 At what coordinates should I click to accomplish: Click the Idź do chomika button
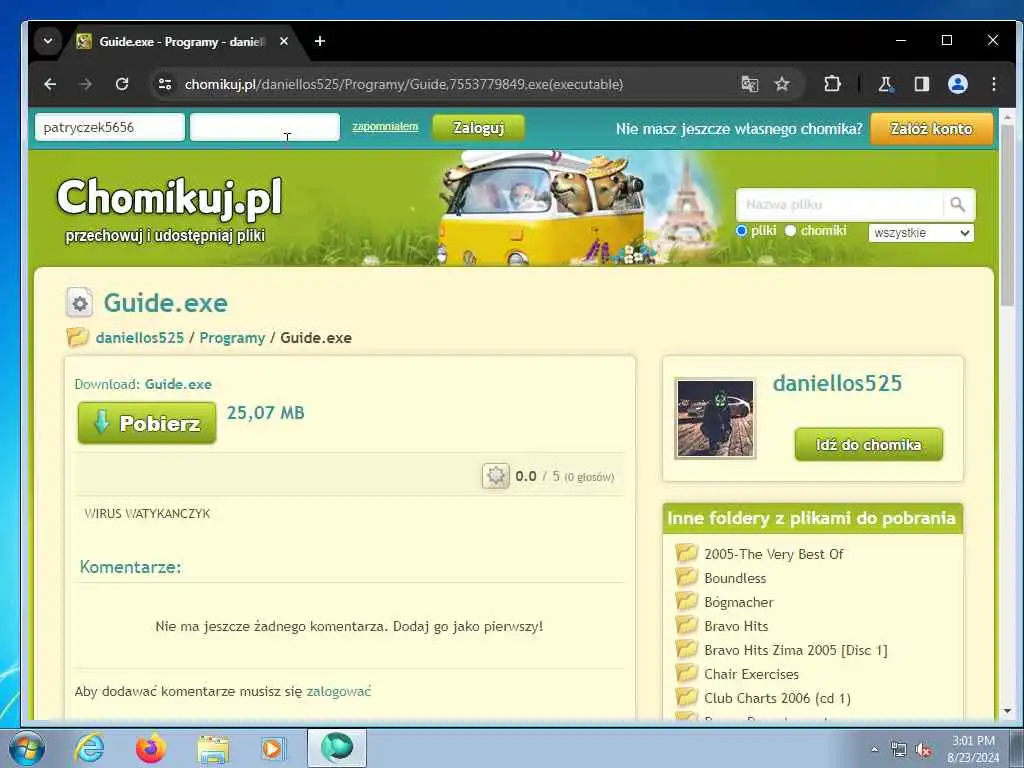tap(869, 445)
